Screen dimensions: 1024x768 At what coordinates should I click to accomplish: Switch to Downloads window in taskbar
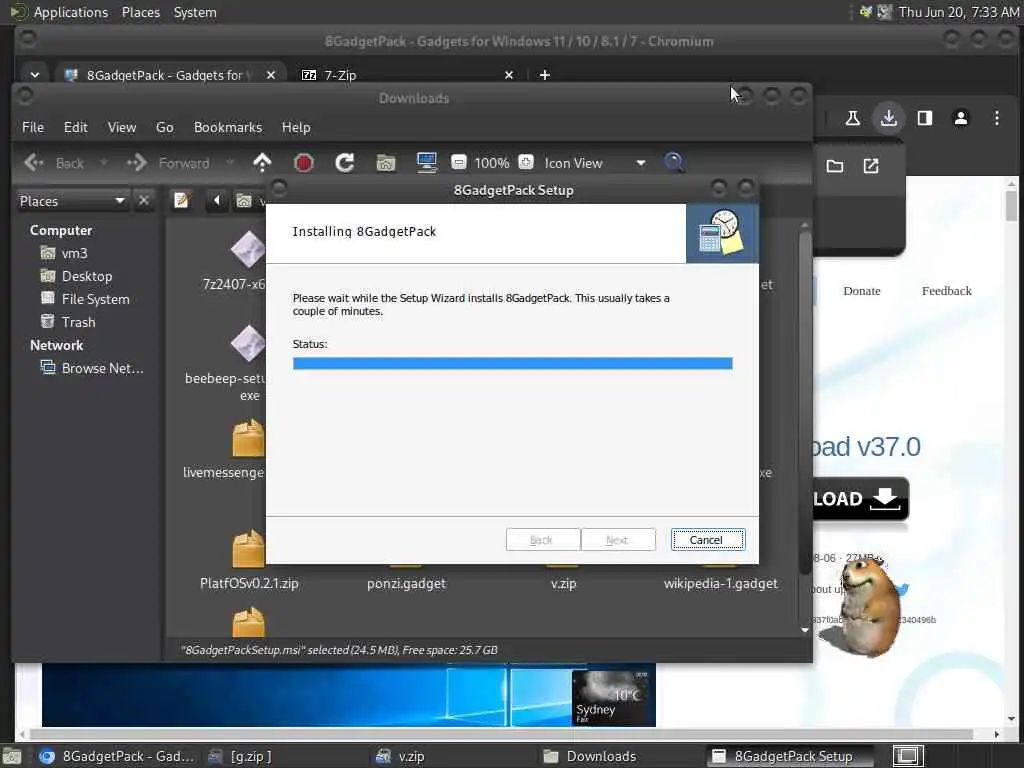(x=591, y=756)
